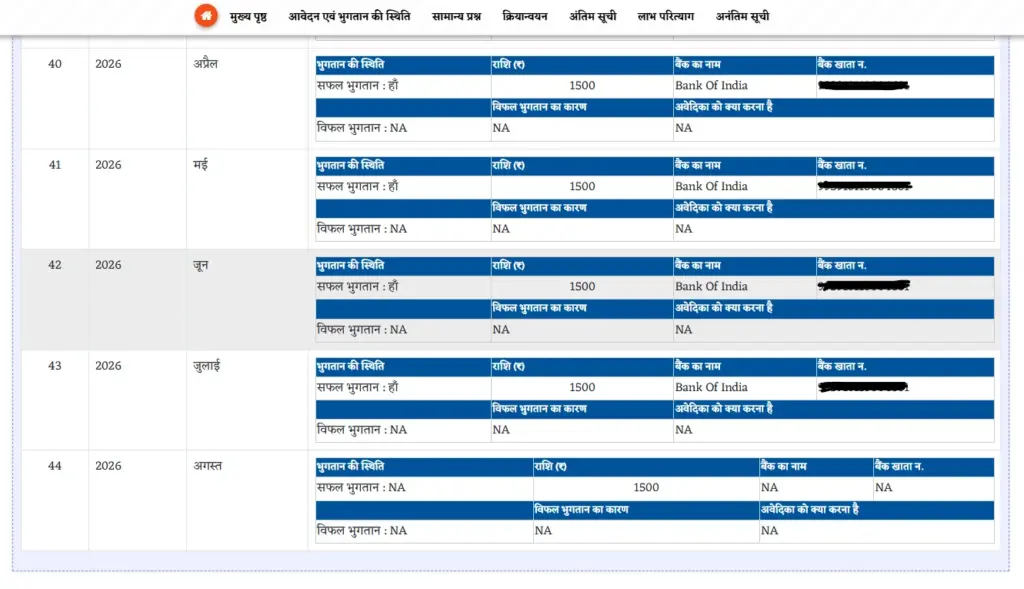Select the क्रियान्वयन menu item

coord(525,16)
